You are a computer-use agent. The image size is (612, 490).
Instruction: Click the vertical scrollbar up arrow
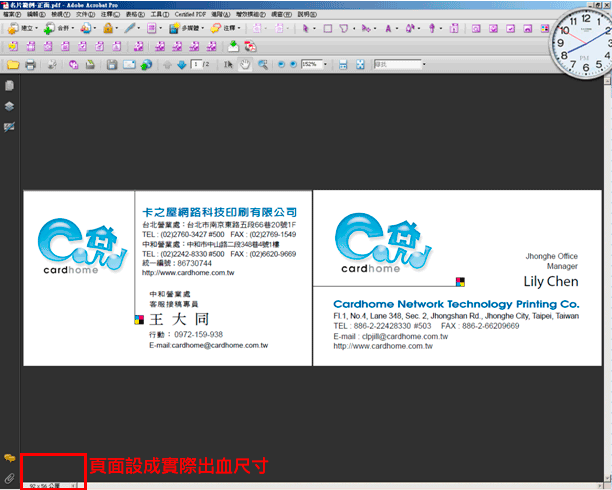click(x=607, y=81)
